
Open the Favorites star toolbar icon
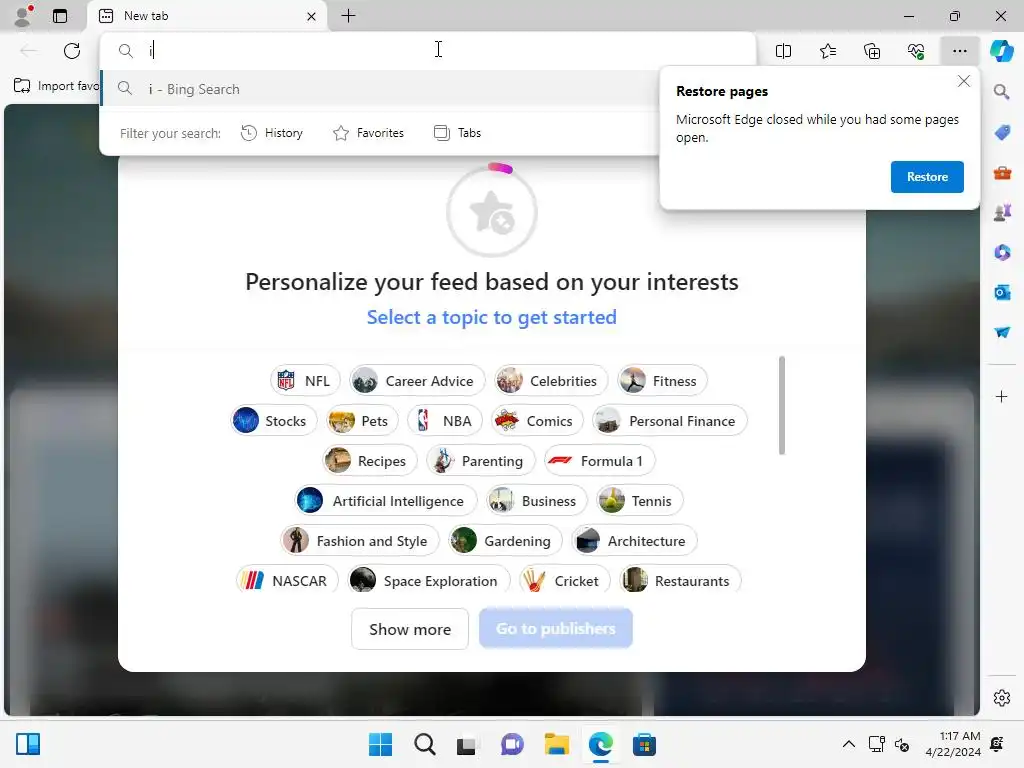point(827,51)
